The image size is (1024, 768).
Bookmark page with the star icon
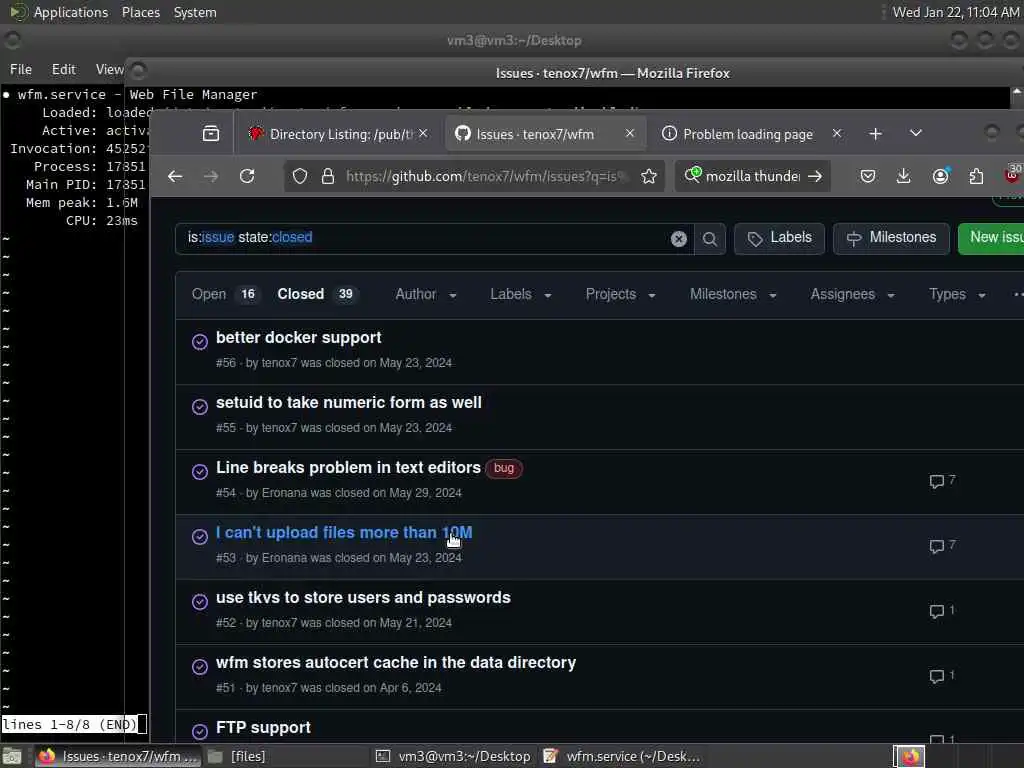tap(648, 176)
